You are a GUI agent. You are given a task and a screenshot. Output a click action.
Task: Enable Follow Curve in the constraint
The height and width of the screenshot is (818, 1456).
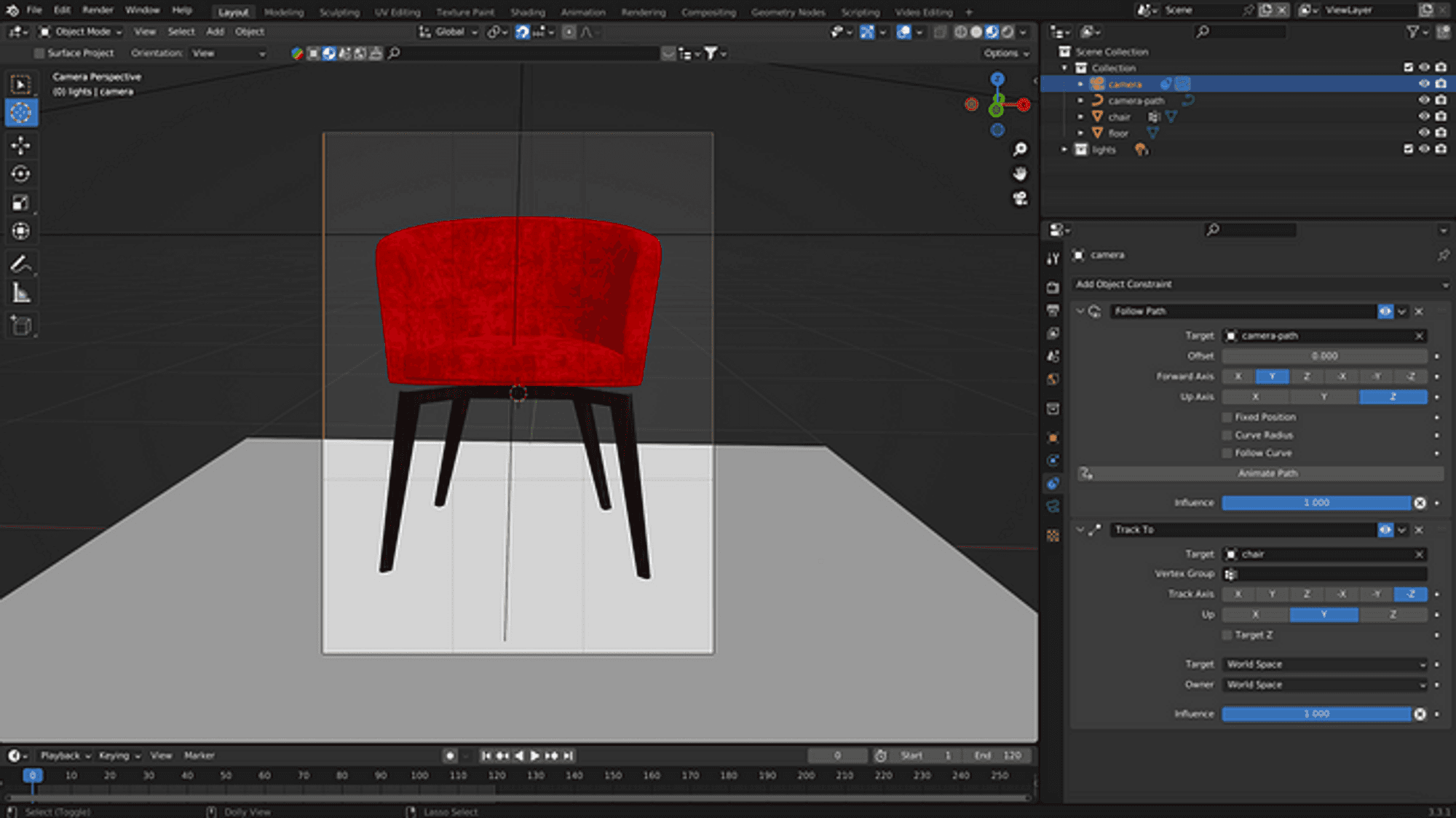pos(1226,452)
